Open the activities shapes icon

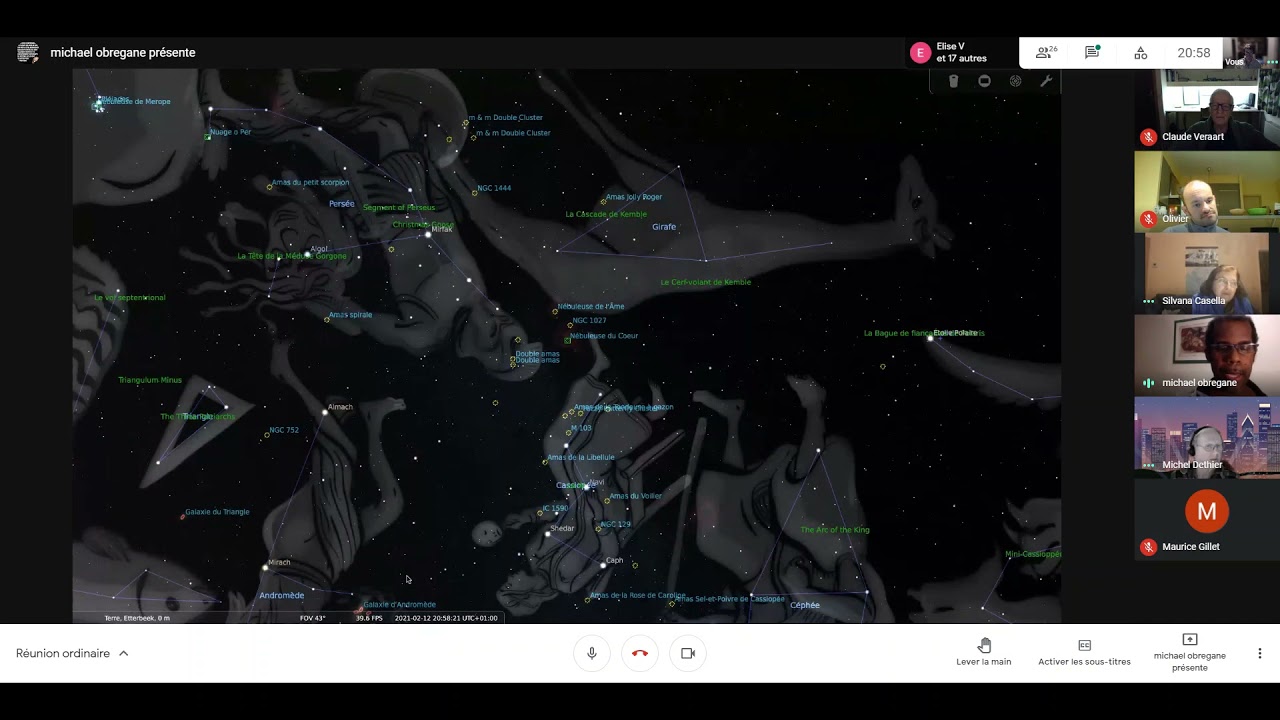point(1140,53)
